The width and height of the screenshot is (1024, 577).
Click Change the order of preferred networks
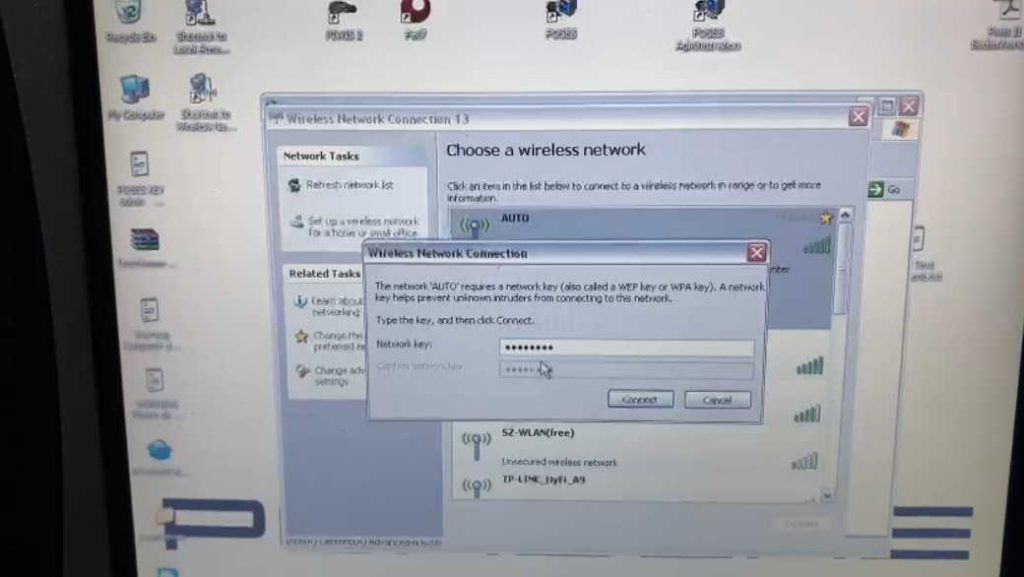(x=329, y=341)
